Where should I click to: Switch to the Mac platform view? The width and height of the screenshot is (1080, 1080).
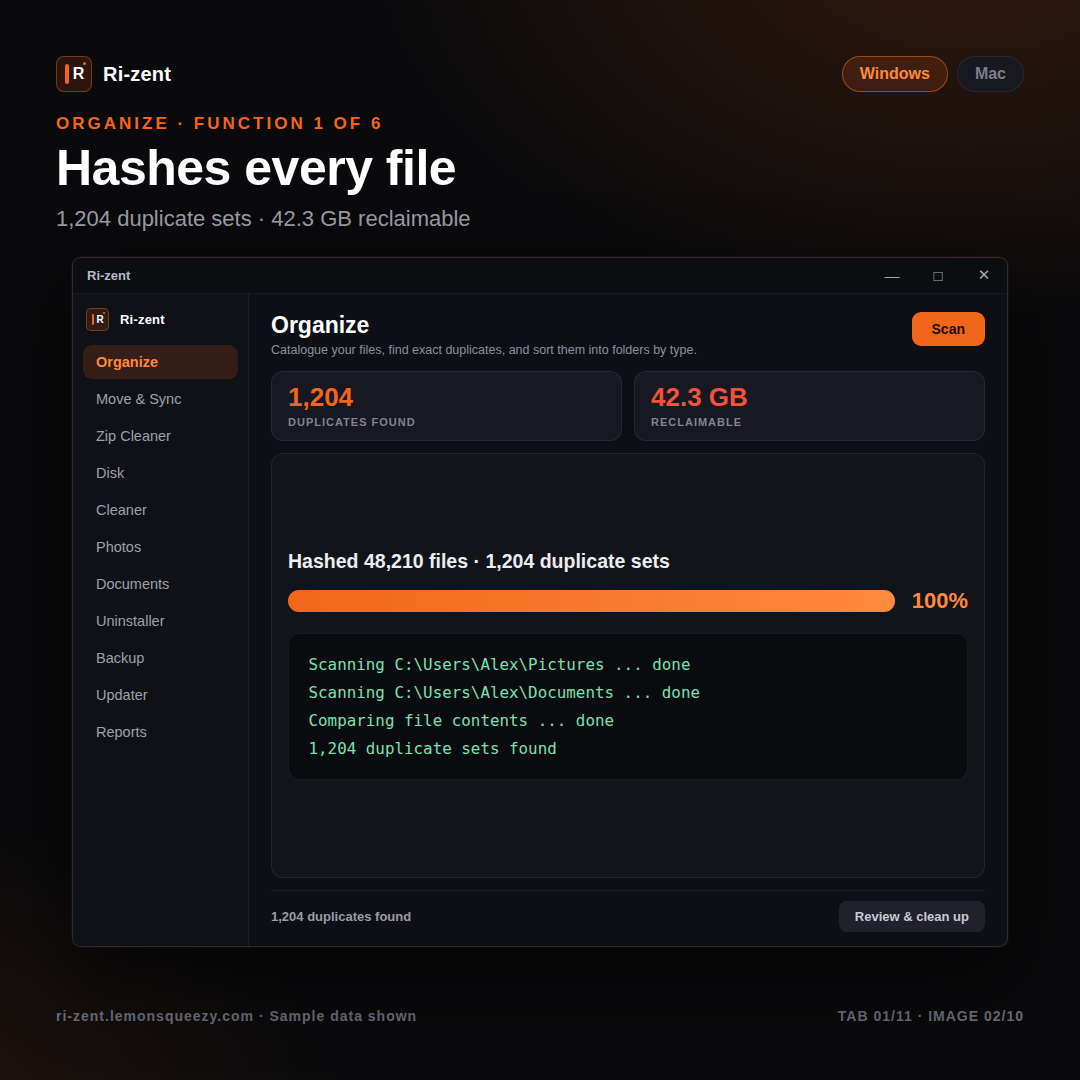click(x=990, y=74)
